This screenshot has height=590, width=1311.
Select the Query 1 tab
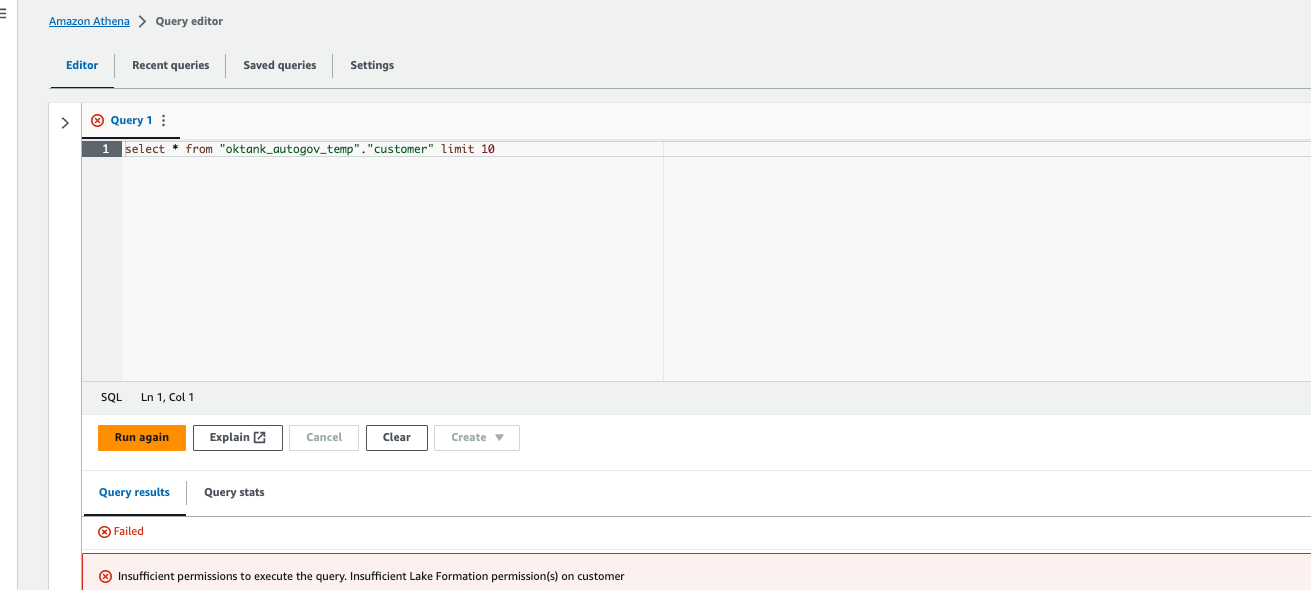pyautogui.click(x=131, y=120)
